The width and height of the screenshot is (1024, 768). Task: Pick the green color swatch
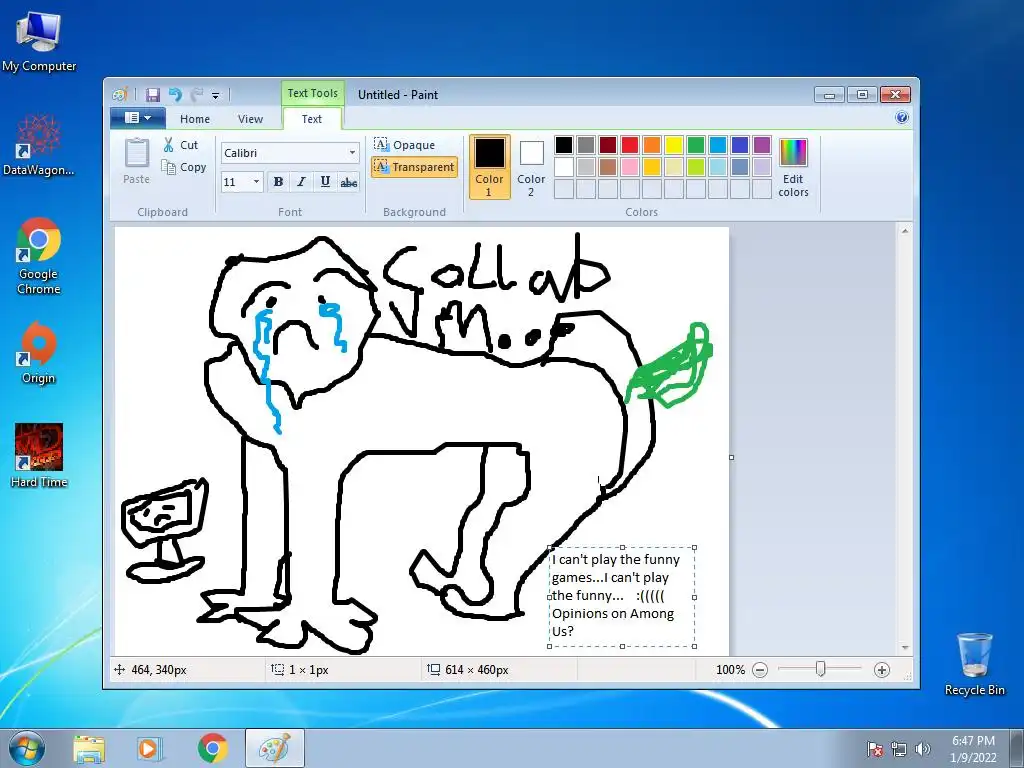coord(696,145)
